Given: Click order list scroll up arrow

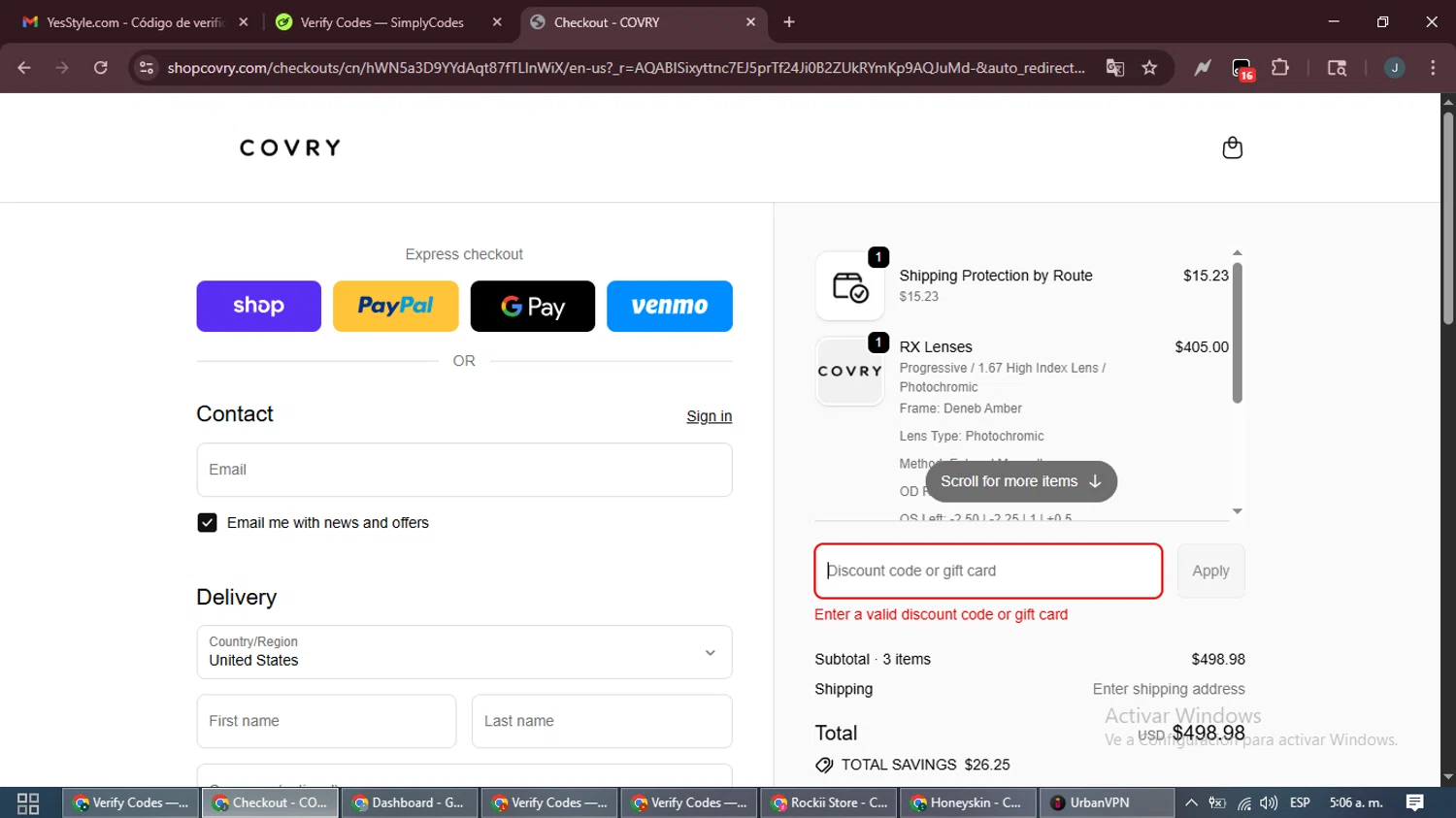Looking at the screenshot, I should tap(1237, 252).
